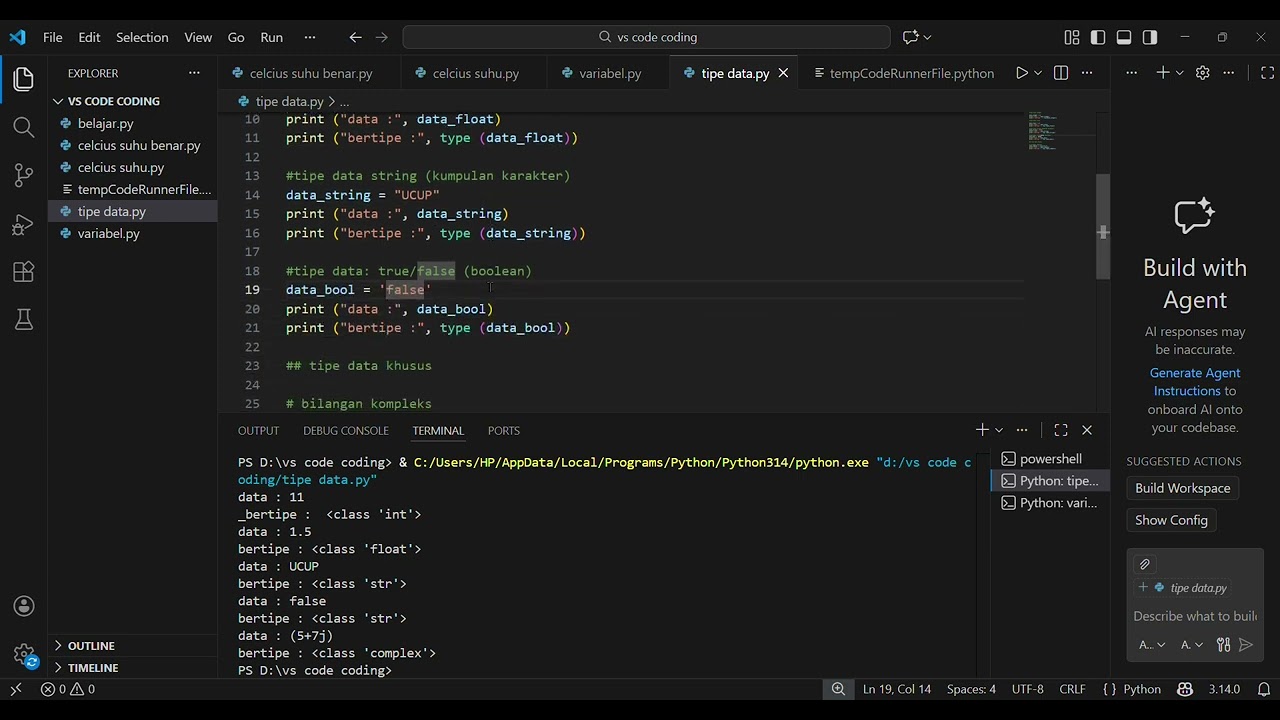Open the Copilot status bar icon
Viewport: 1280px width, 720px height.
(1185, 689)
